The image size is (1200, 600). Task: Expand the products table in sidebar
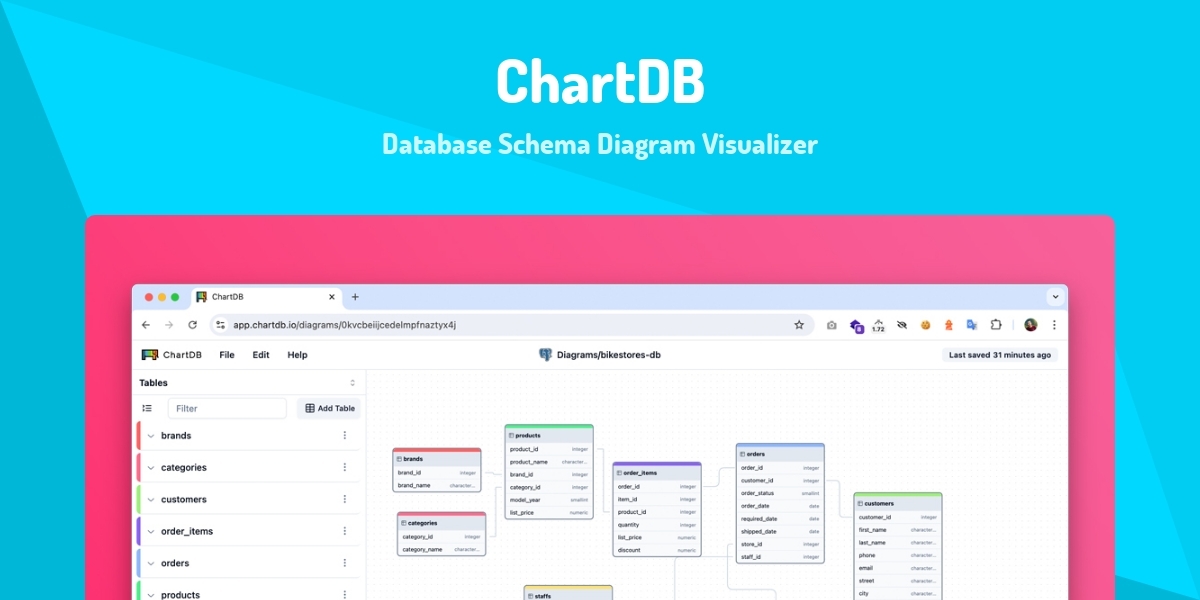(151, 595)
